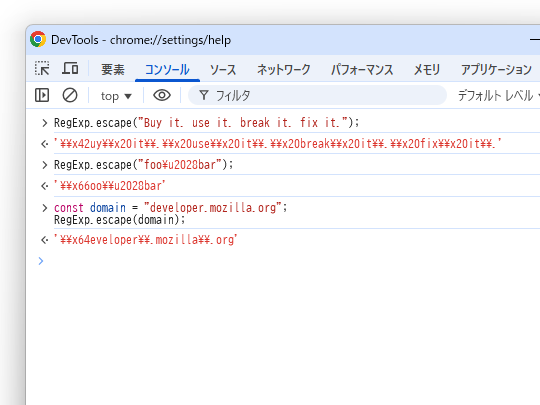Click the RegExp.escape("foo\u2028bar") input line
Viewport: 540px width, 405px height.
(x=143, y=165)
